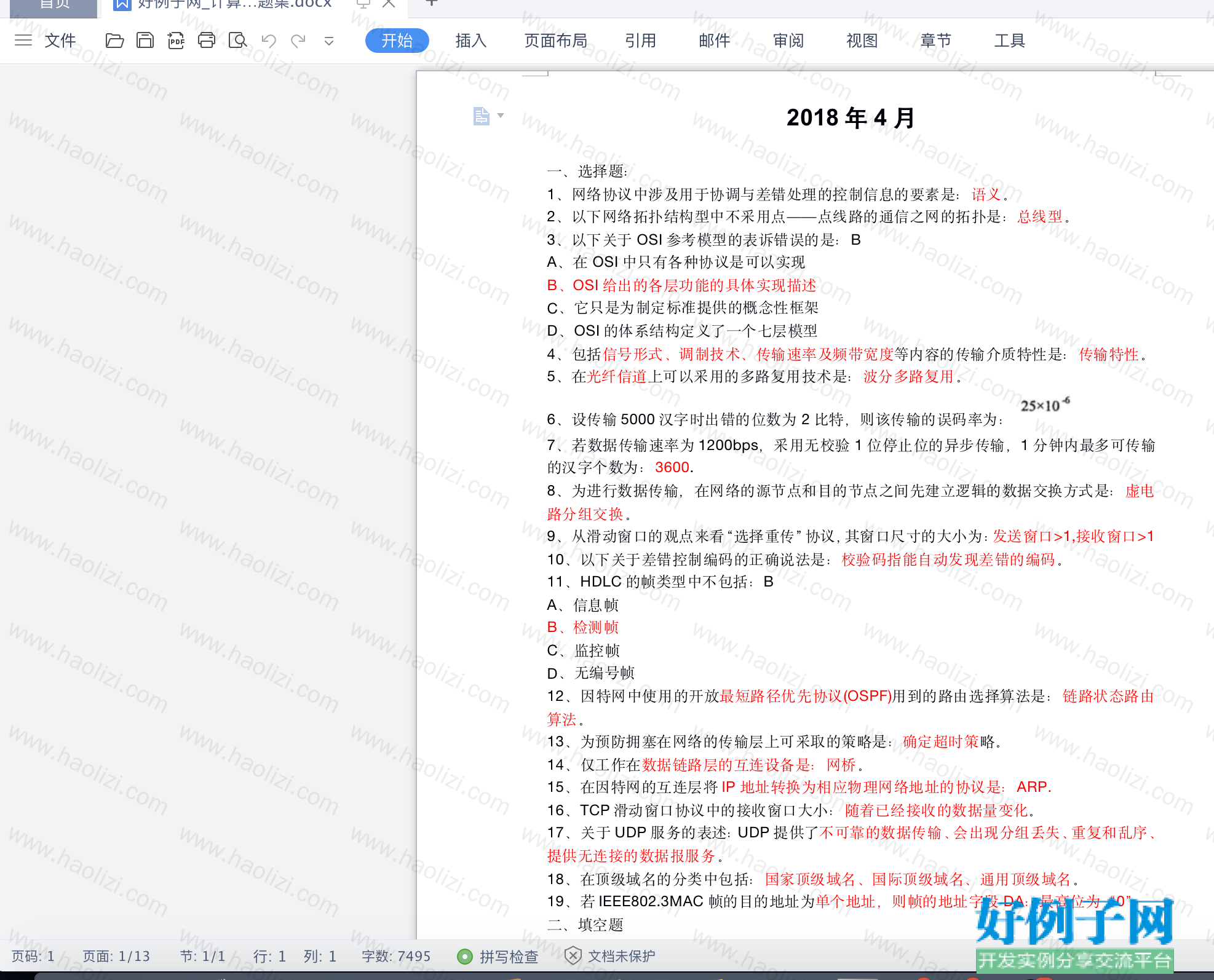Click the red answer 传输特性
This screenshot has width=1214, height=980.
coord(1109,354)
